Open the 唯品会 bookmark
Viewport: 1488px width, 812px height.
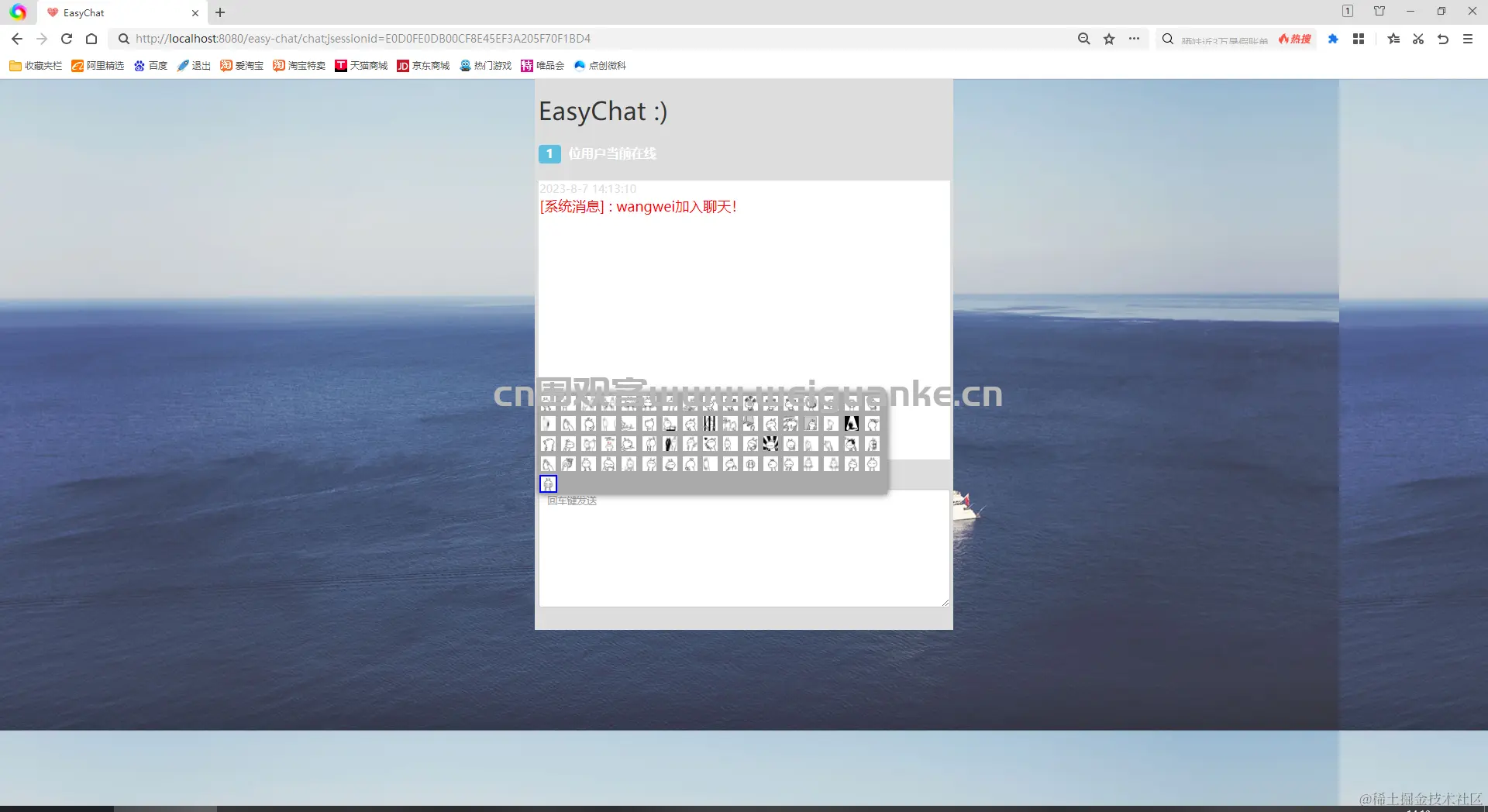(542, 66)
